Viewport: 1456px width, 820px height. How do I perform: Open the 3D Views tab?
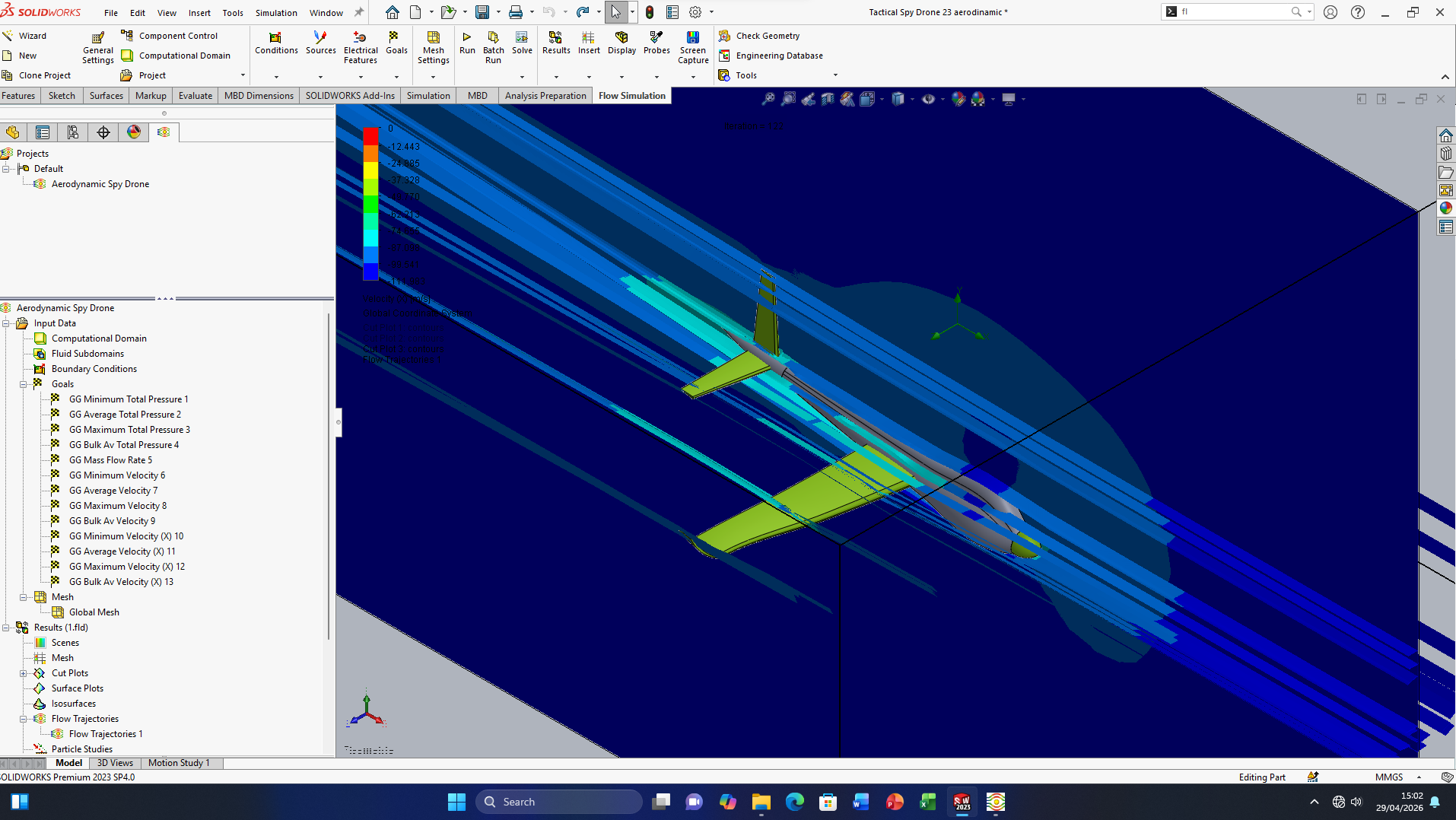pos(115,763)
